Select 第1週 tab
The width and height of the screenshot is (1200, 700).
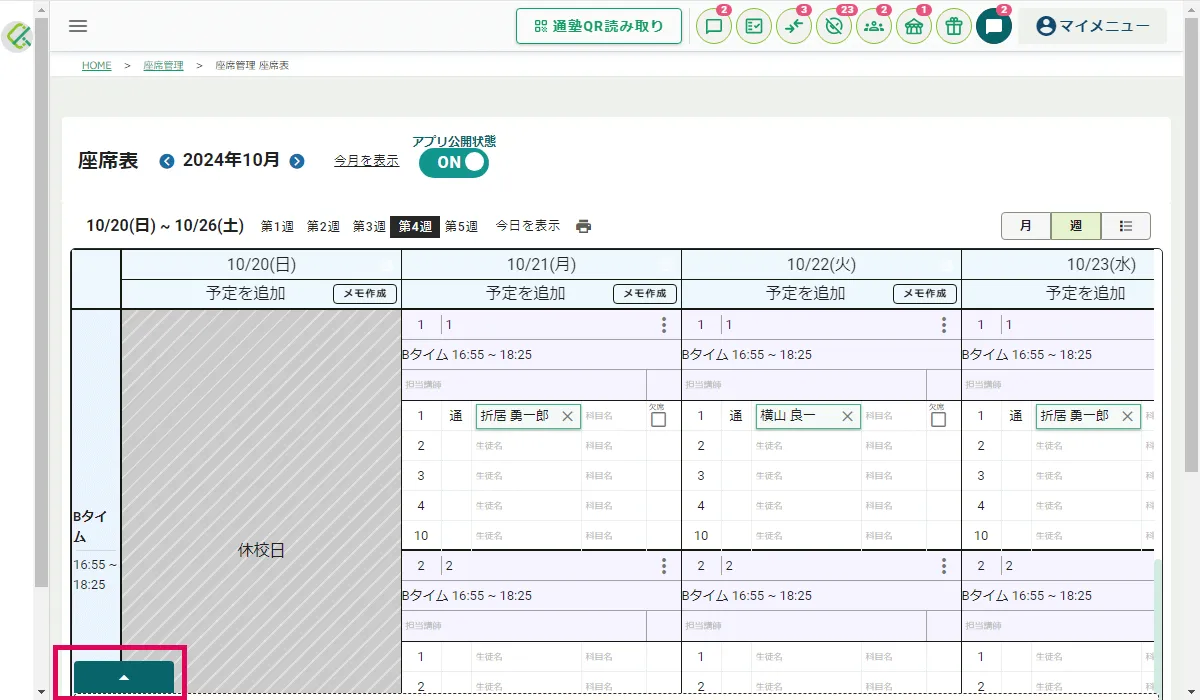coord(277,226)
